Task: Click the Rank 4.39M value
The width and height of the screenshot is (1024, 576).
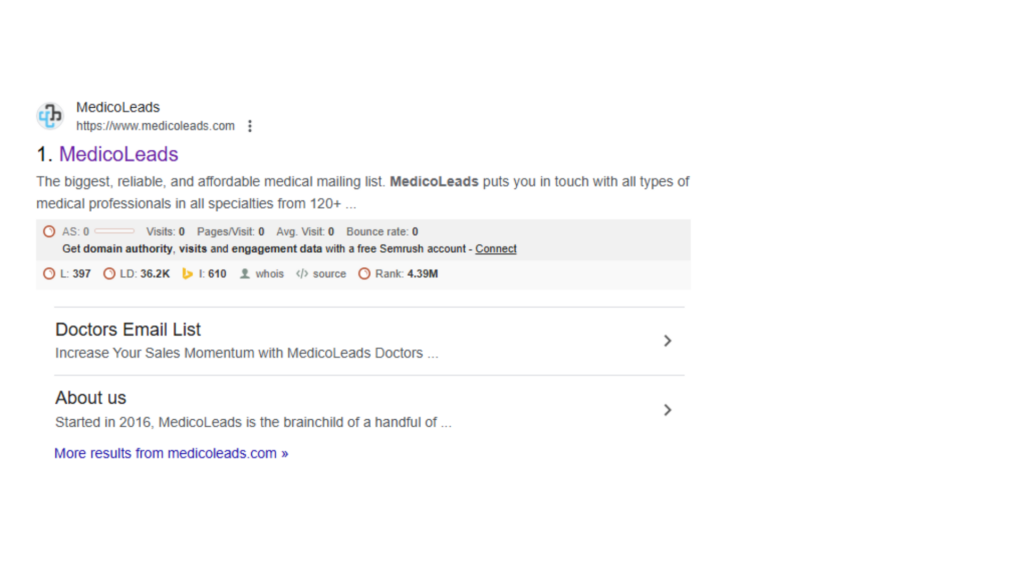Action: click(422, 274)
